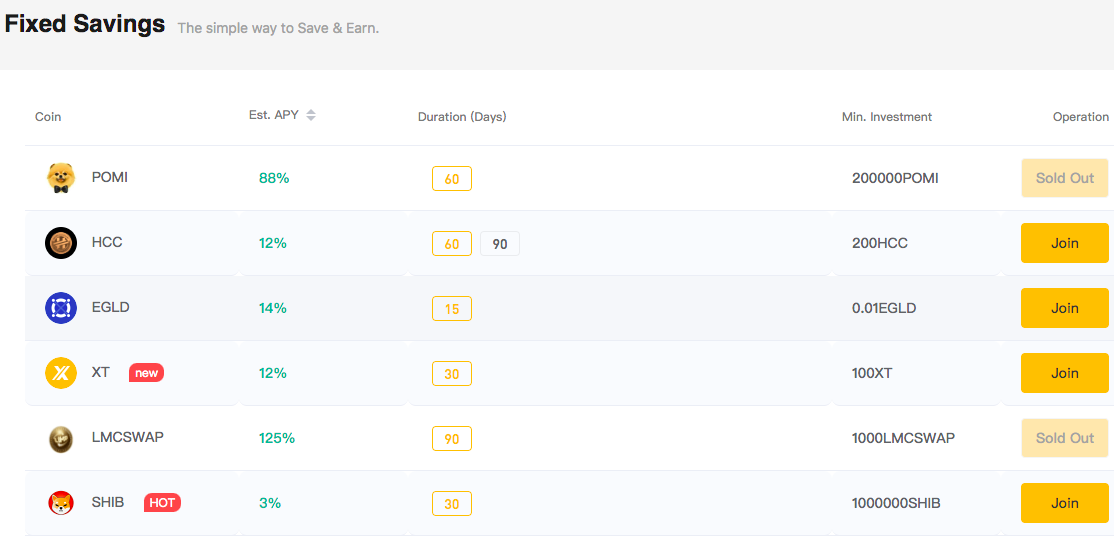Click the 14% APY value
The image size is (1114, 539).
pos(273,308)
